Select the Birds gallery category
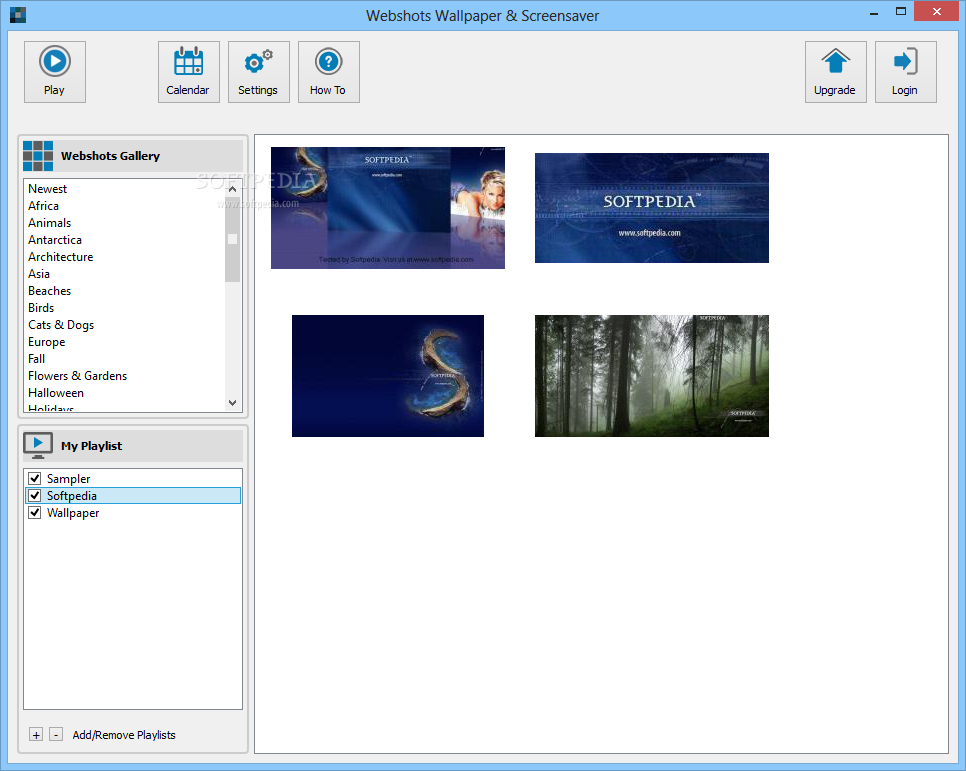This screenshot has height=771, width=966. [41, 308]
